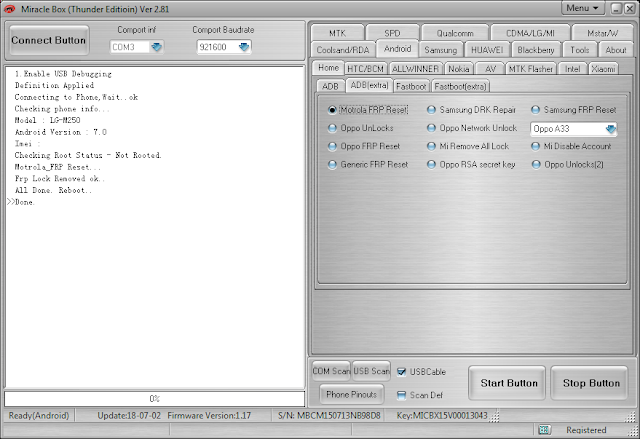640x439 pixels.
Task: Click the network icon in bottom status bar
Action: pyautogui.click(x=544, y=430)
